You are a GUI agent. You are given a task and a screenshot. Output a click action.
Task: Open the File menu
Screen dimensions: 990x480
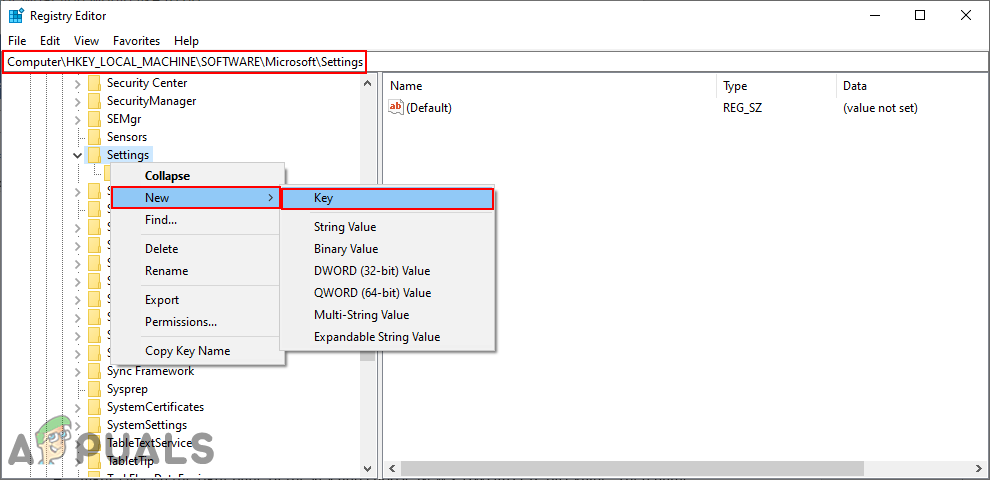17,41
